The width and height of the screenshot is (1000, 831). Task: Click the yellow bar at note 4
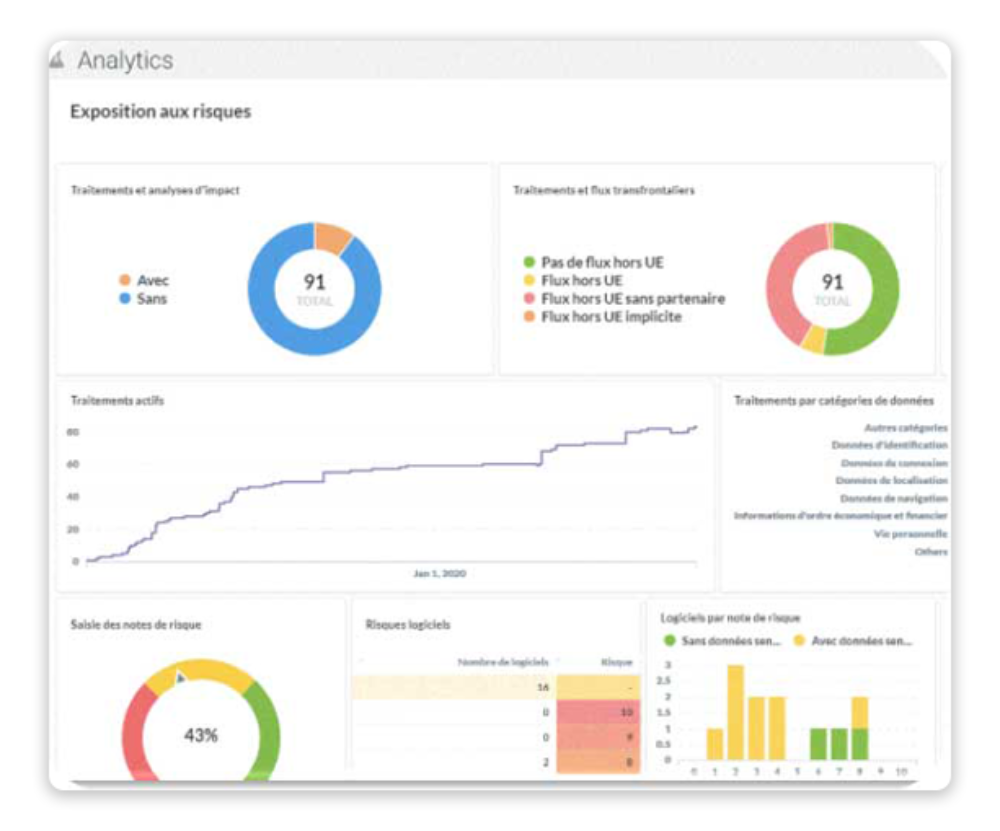(x=777, y=728)
